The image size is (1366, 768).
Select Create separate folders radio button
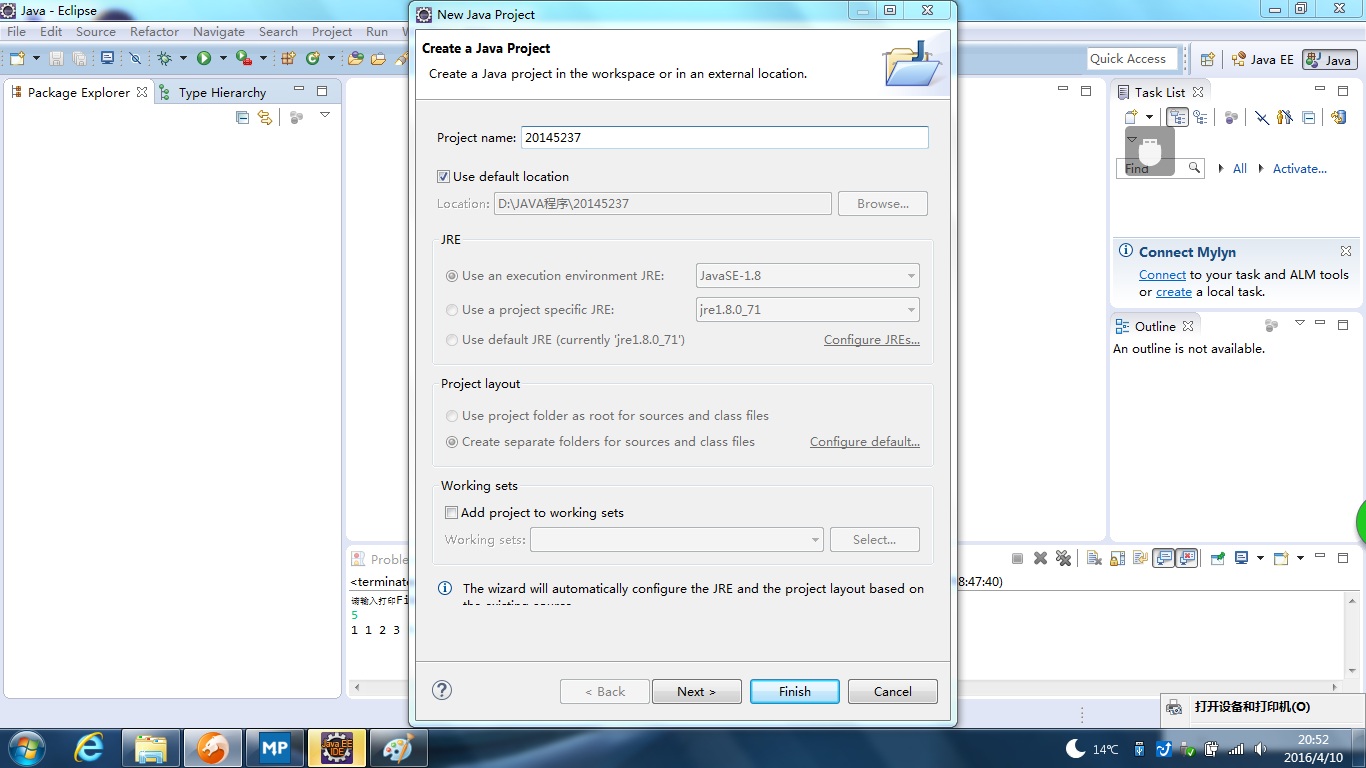pyautogui.click(x=452, y=441)
